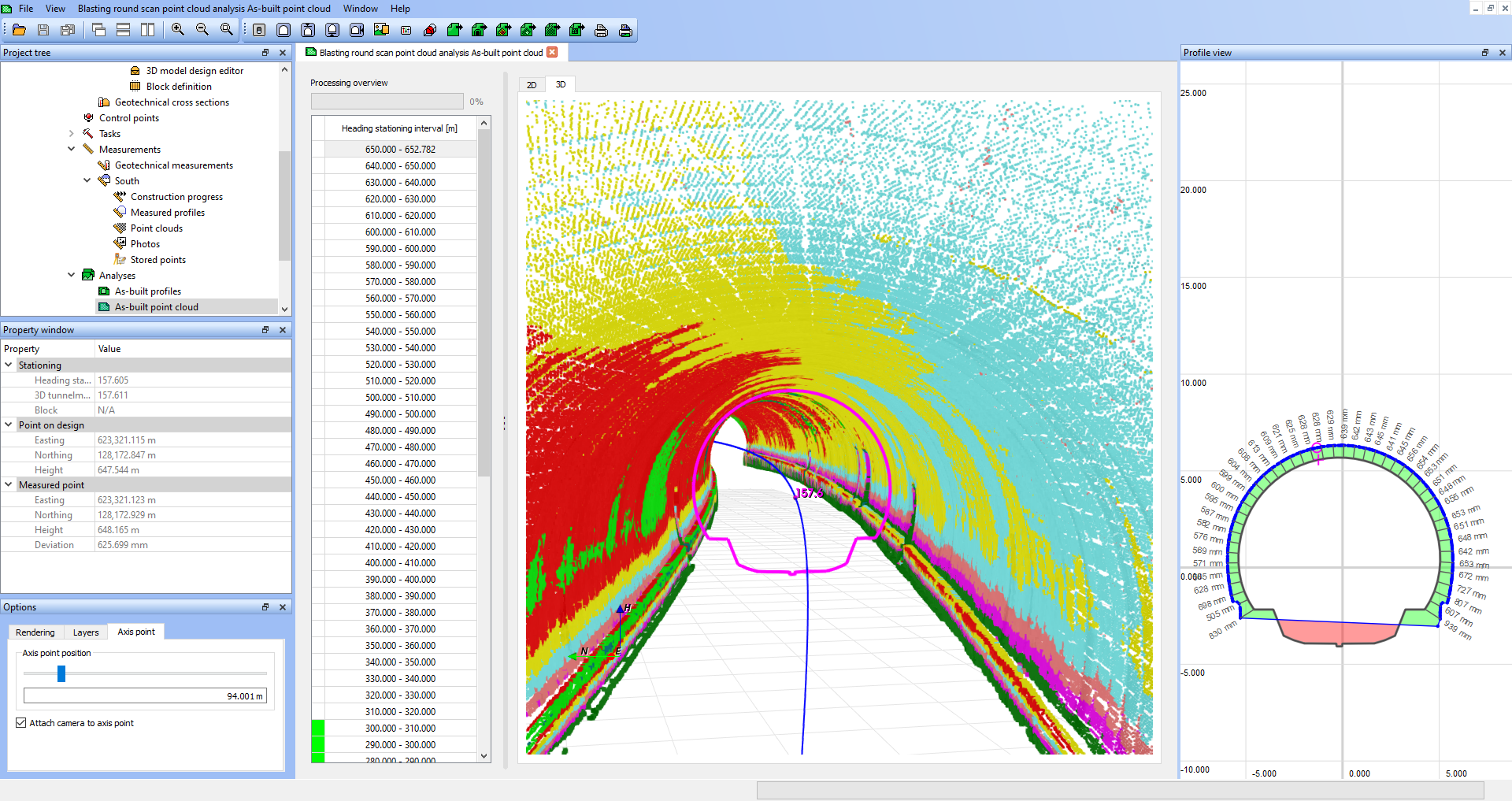Viewport: 1512px width, 801px height.
Task: Select As-built profiles tree item
Action: tap(148, 291)
